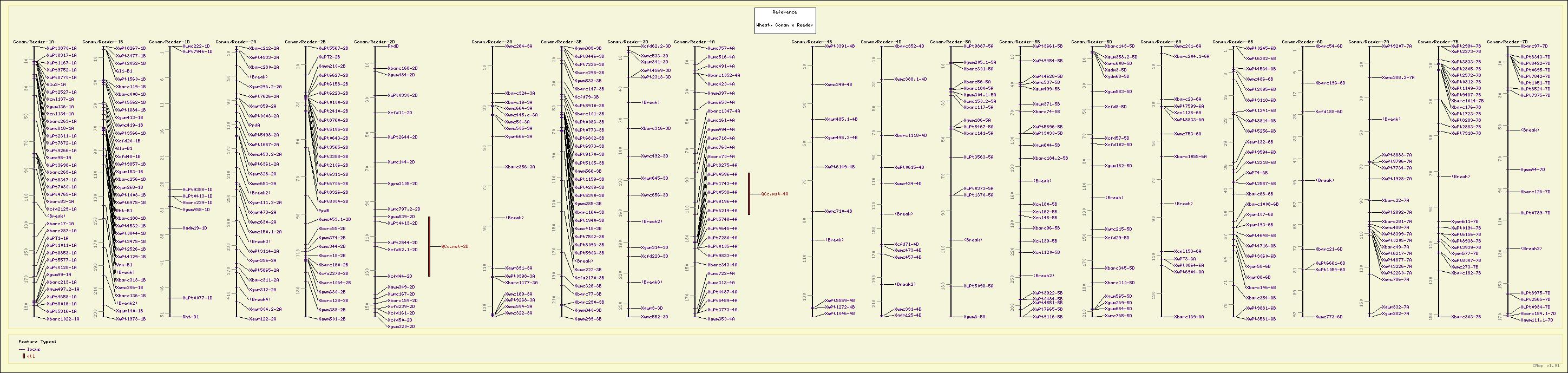Select the Xbarc316-3D marker
This screenshot has height=373, width=1568.
(x=655, y=128)
